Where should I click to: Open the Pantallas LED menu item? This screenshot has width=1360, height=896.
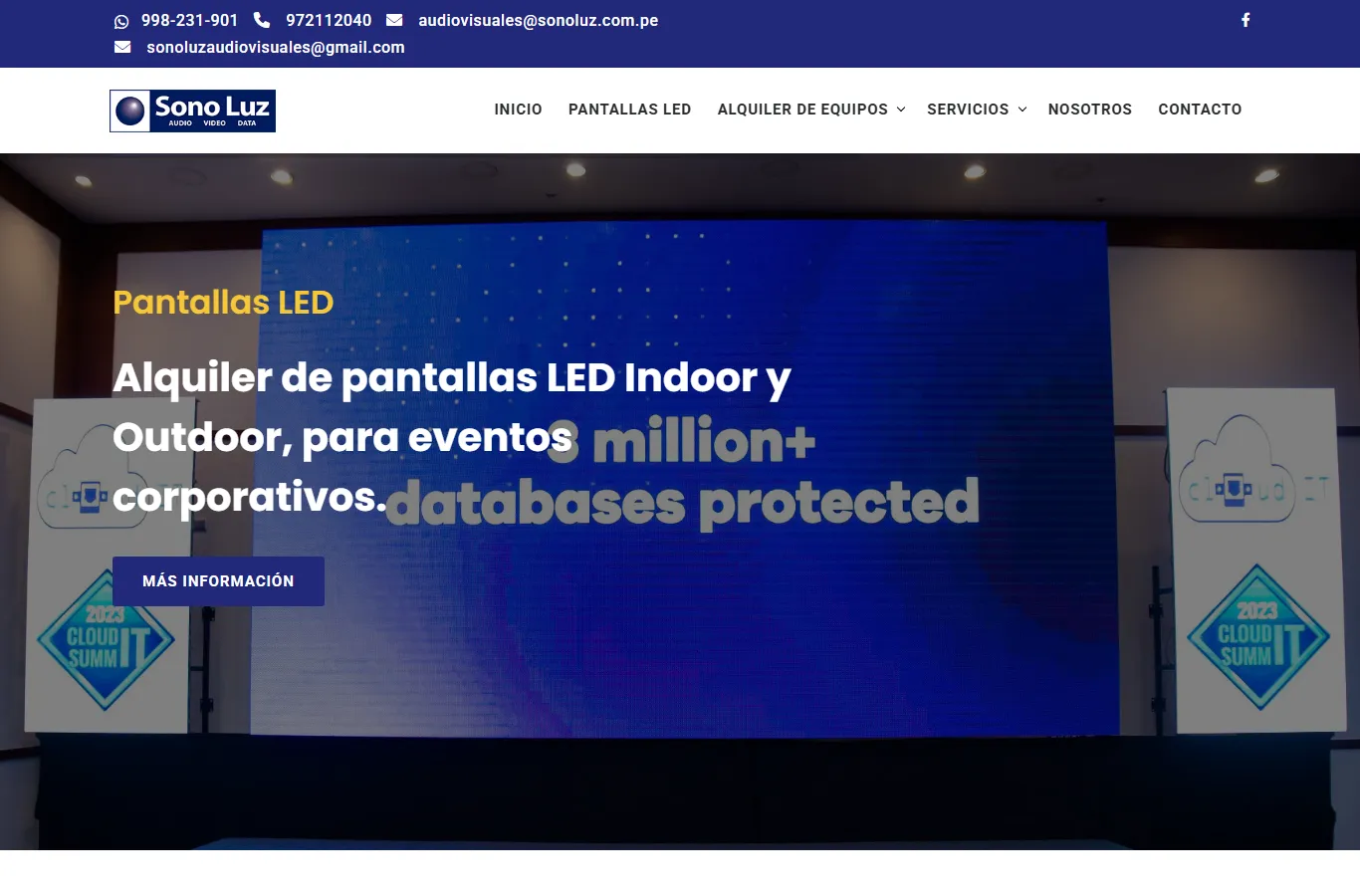629,110
